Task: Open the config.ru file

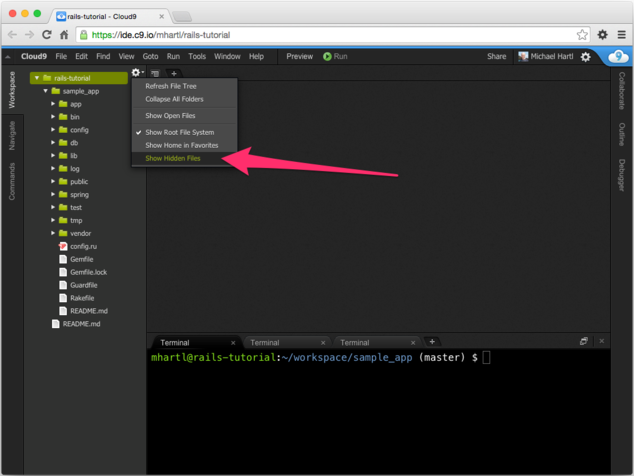Action: click(83, 246)
